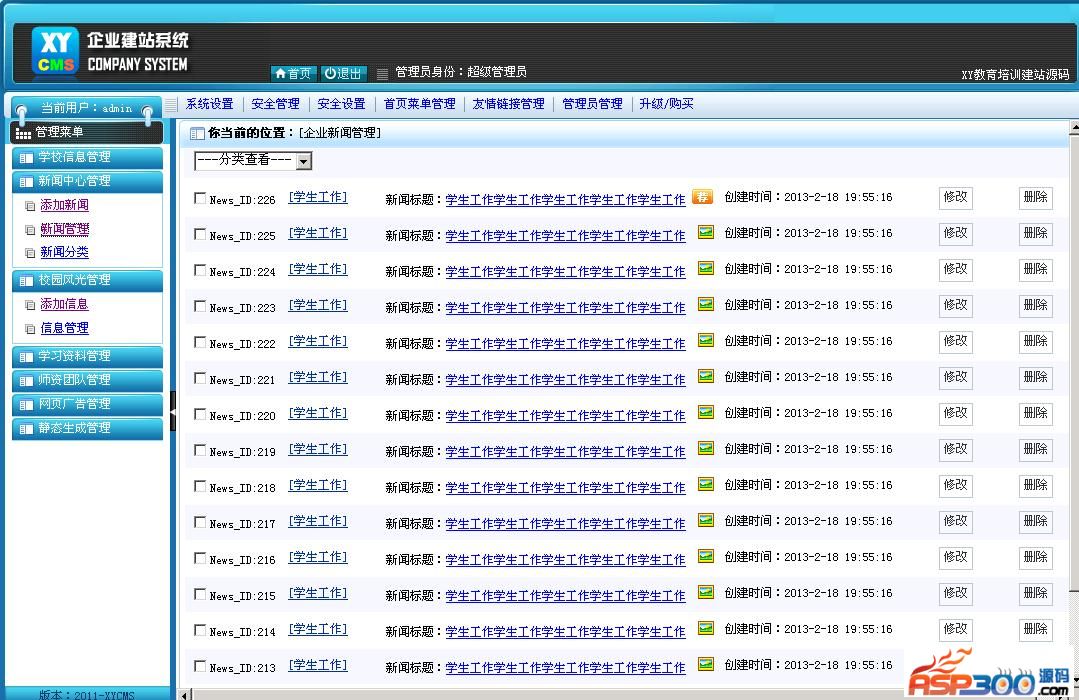Click the XY CMS logo

[x=55, y=52]
